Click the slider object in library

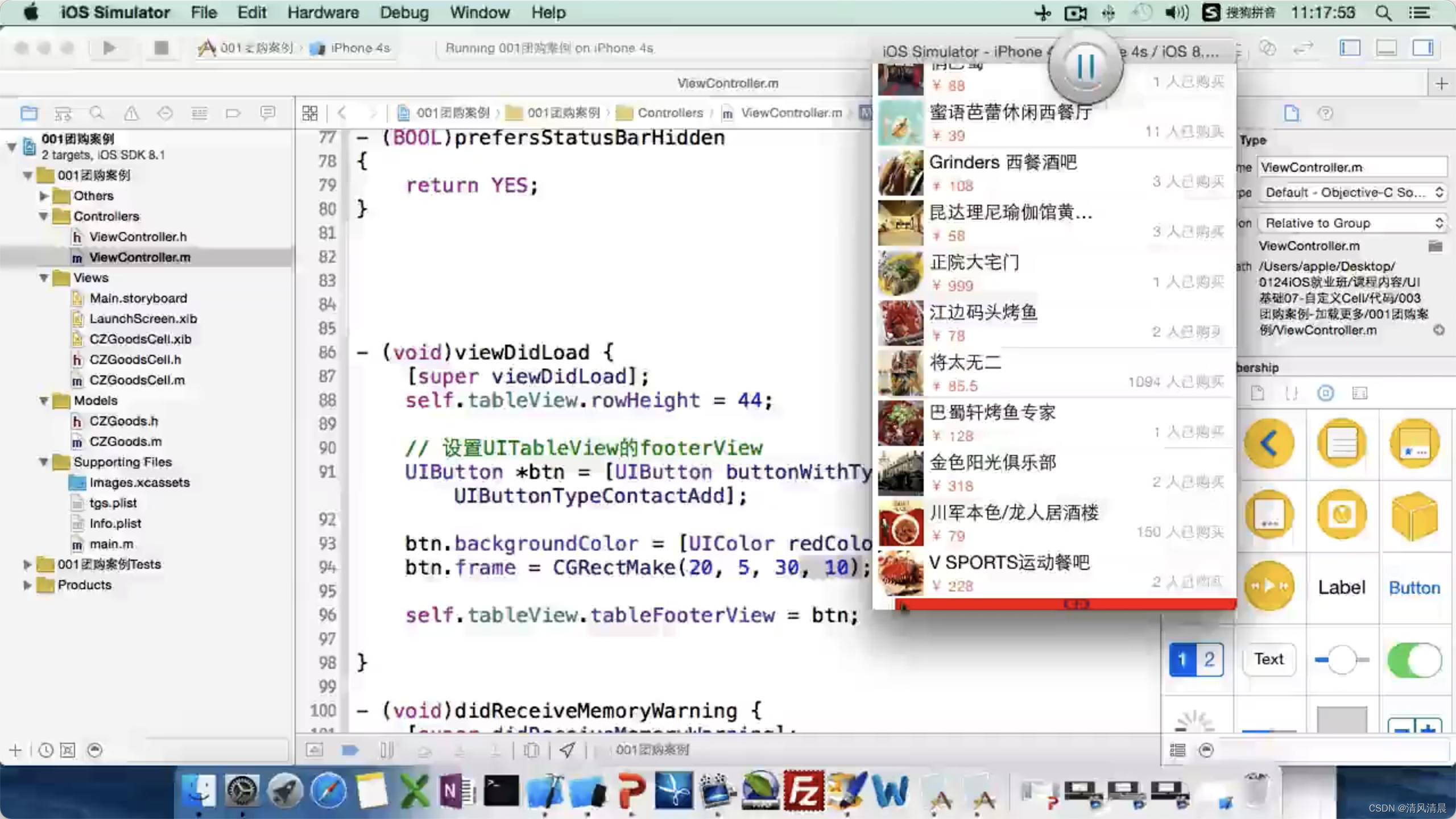[x=1342, y=660]
